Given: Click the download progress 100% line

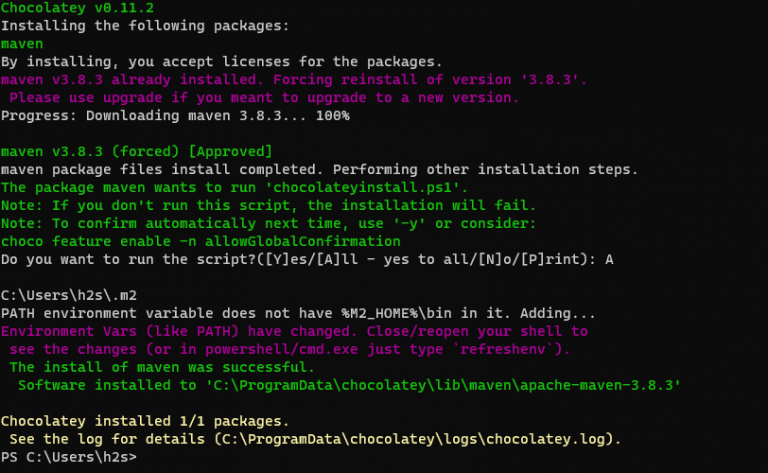Looking at the screenshot, I should pyautogui.click(x=175, y=116).
